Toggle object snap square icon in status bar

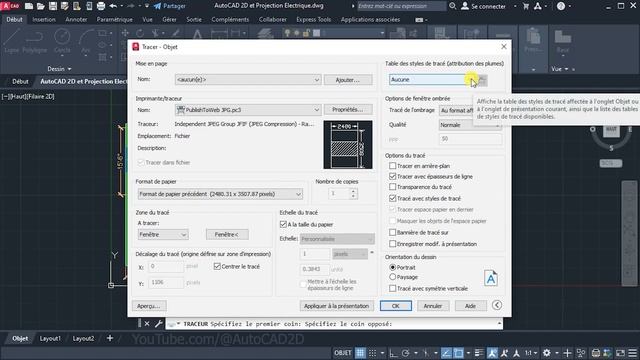(x=458, y=353)
